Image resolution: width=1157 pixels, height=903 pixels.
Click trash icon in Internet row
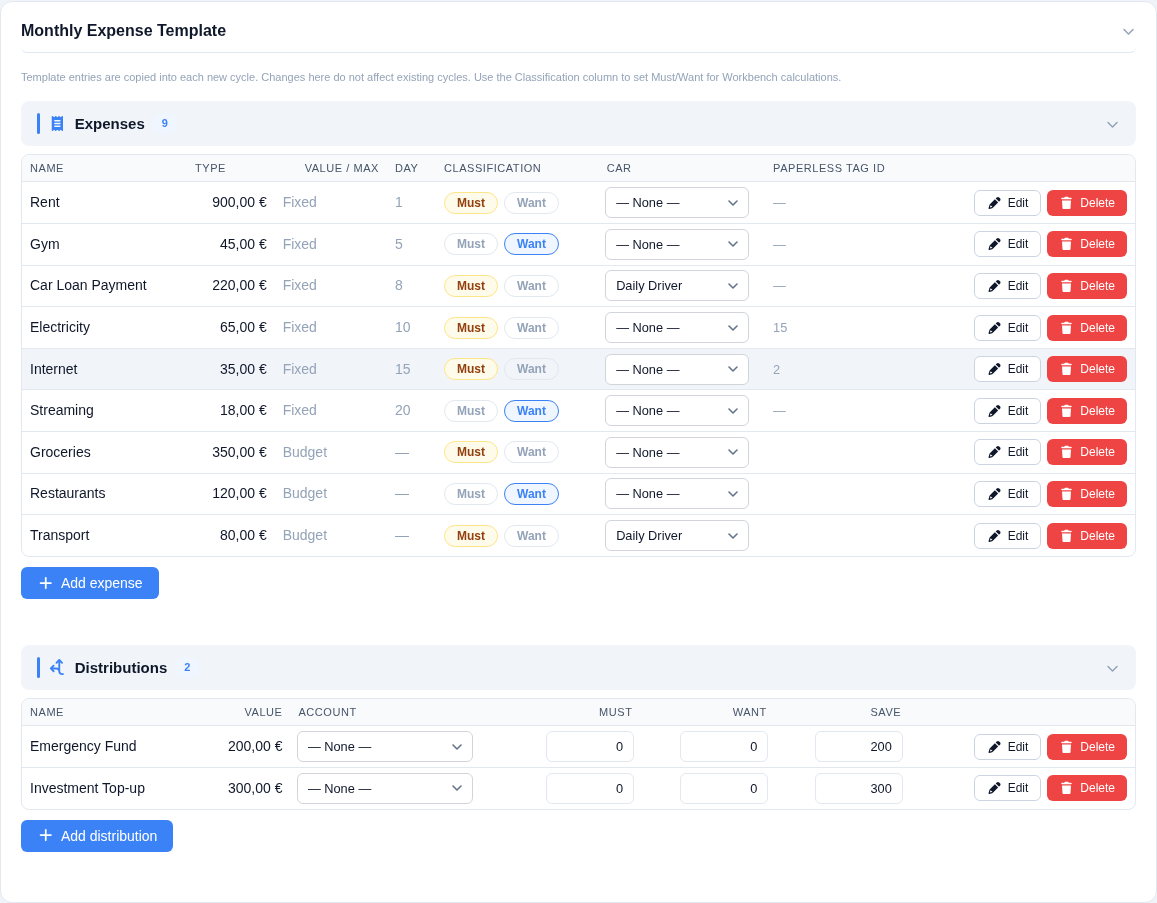point(1066,369)
